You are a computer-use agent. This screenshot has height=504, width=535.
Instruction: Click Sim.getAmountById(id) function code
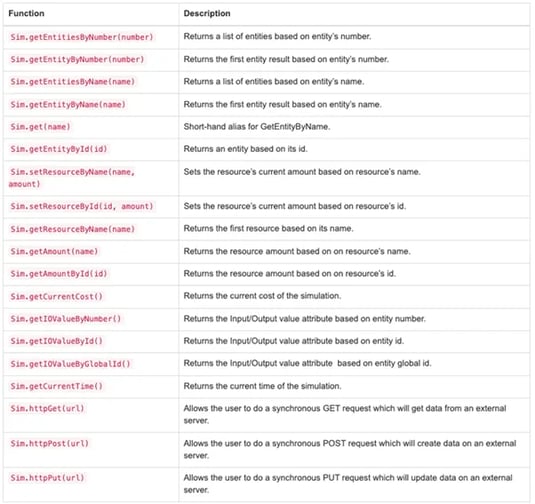(x=59, y=274)
